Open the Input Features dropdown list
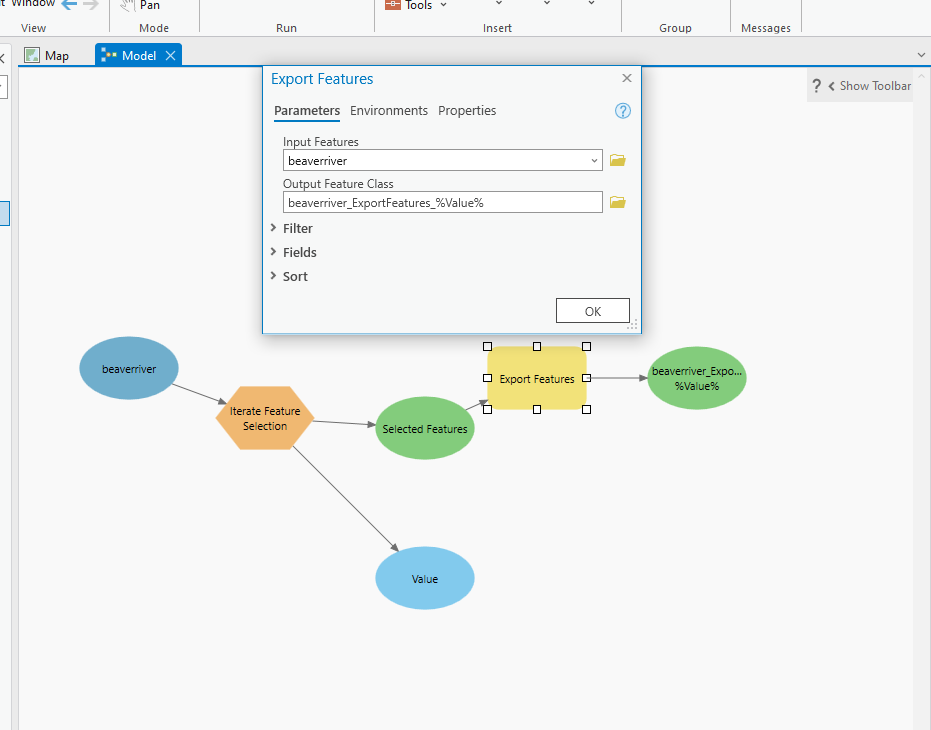This screenshot has height=730, width=931. click(x=594, y=160)
